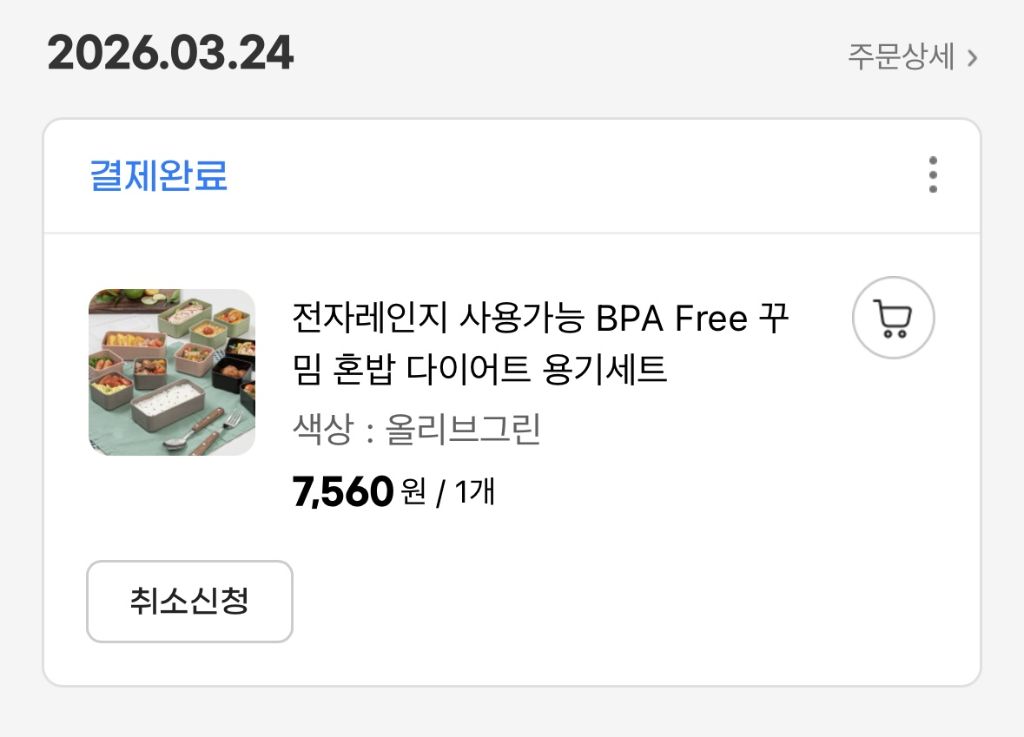The width and height of the screenshot is (1024, 737).
Task: Open 주문상세 order details link
Action: click(x=901, y=56)
